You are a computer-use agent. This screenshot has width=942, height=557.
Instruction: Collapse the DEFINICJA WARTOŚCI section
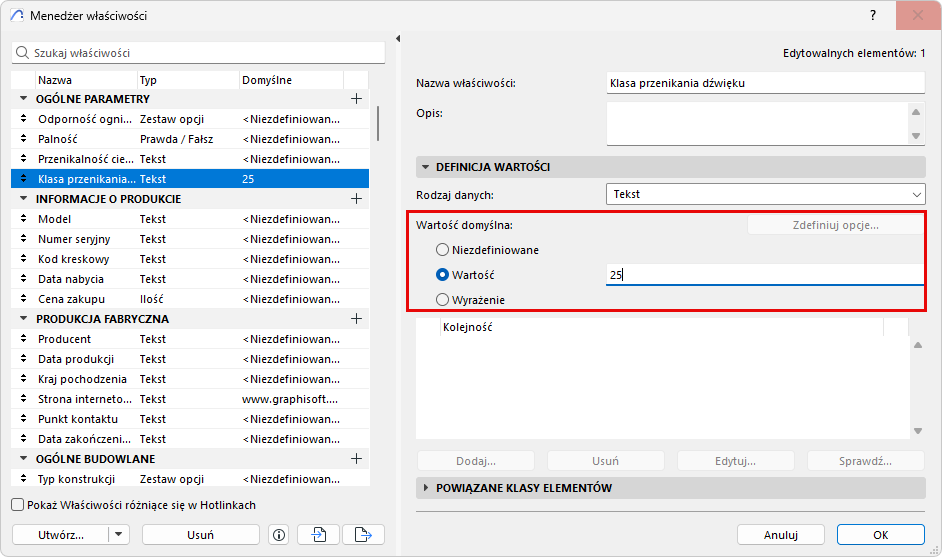pyautogui.click(x=426, y=167)
